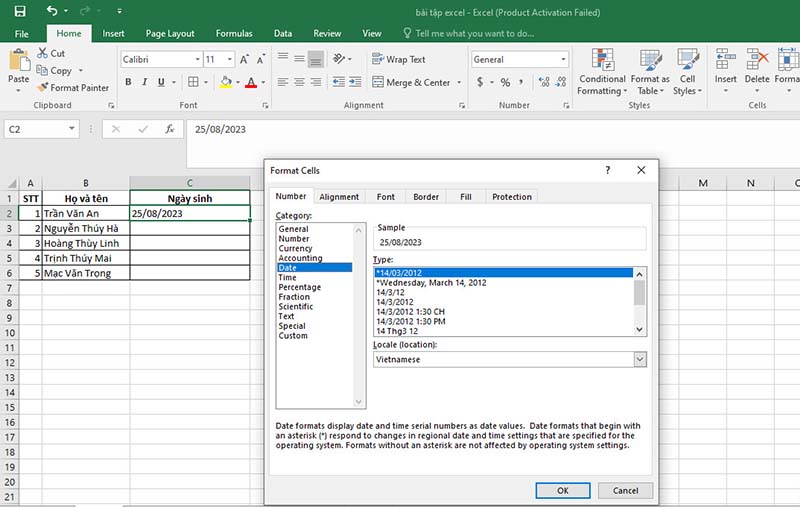Click the Save icon in title bar
Screen dimensions: 800x507
point(20,11)
